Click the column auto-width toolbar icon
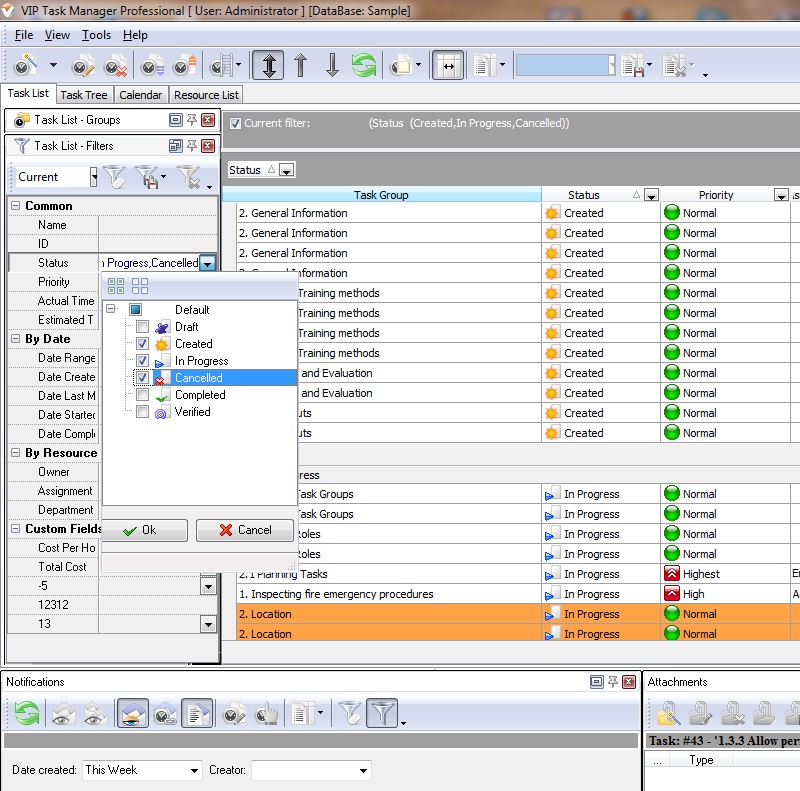Image resolution: width=800 pixels, height=791 pixels. (448, 66)
